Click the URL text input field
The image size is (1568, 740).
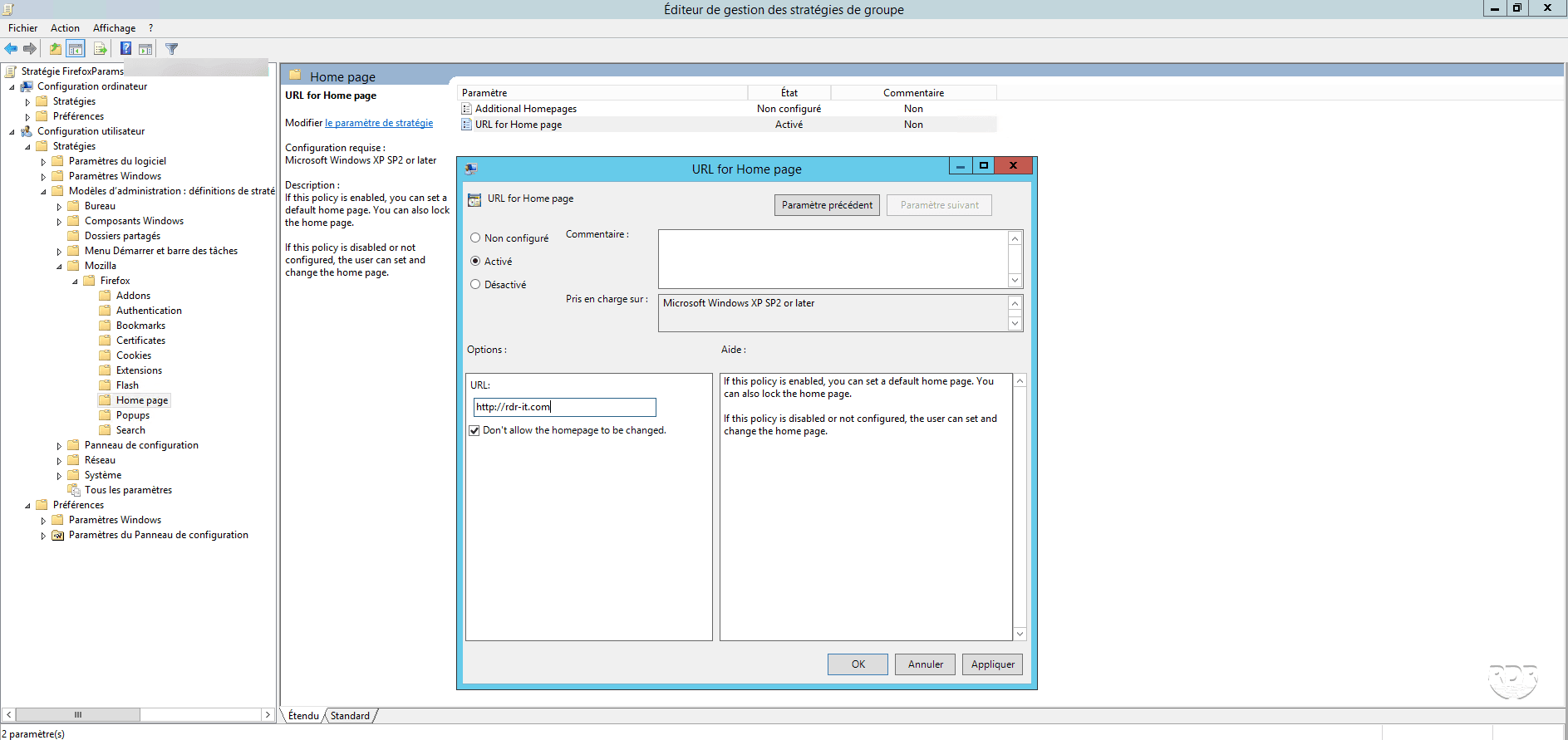click(565, 407)
